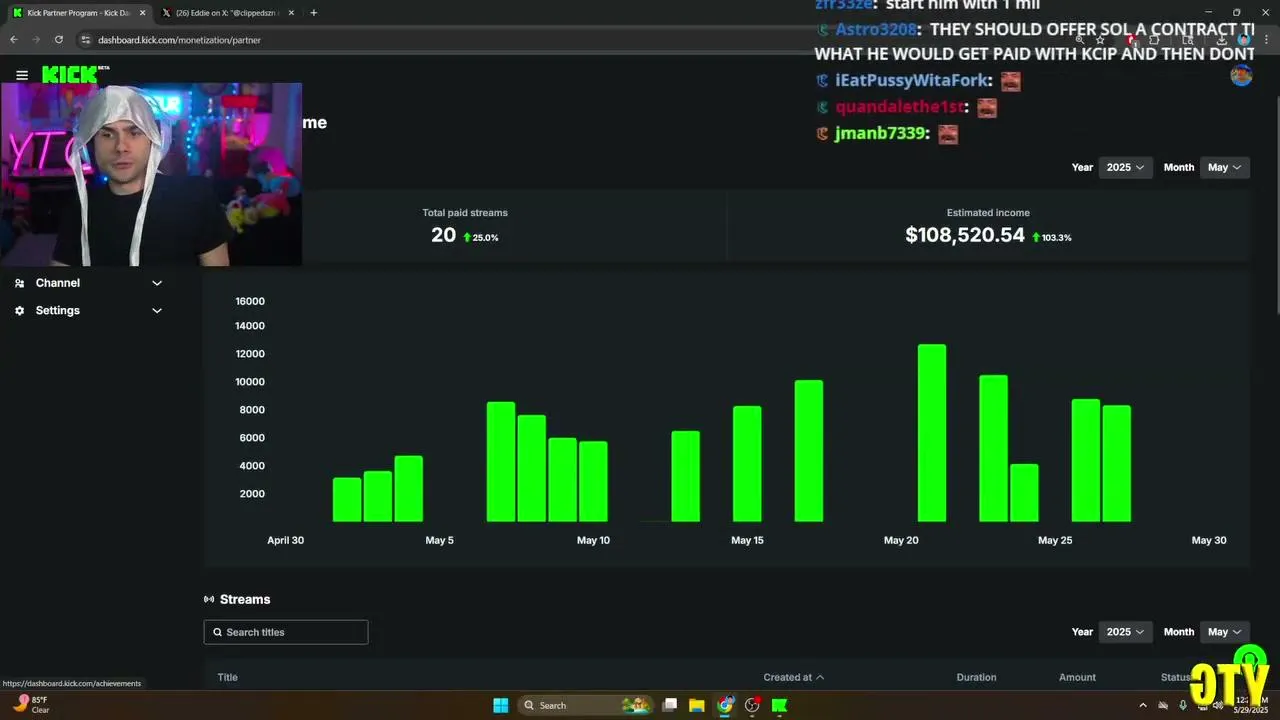The image size is (1280, 720).
Task: Click the address bar URL
Action: point(179,40)
